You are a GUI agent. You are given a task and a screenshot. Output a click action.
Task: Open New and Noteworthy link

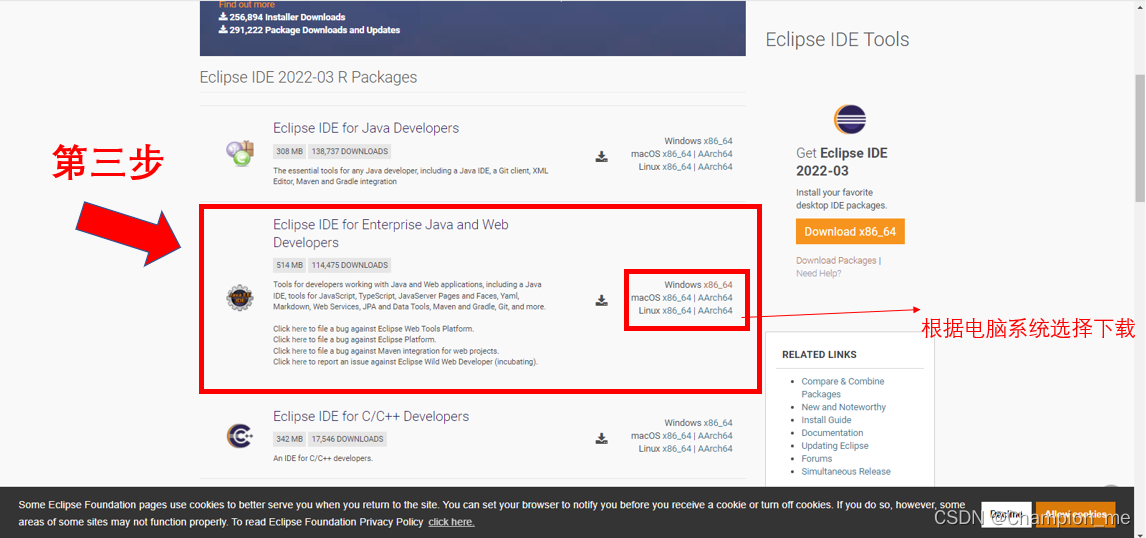click(843, 407)
